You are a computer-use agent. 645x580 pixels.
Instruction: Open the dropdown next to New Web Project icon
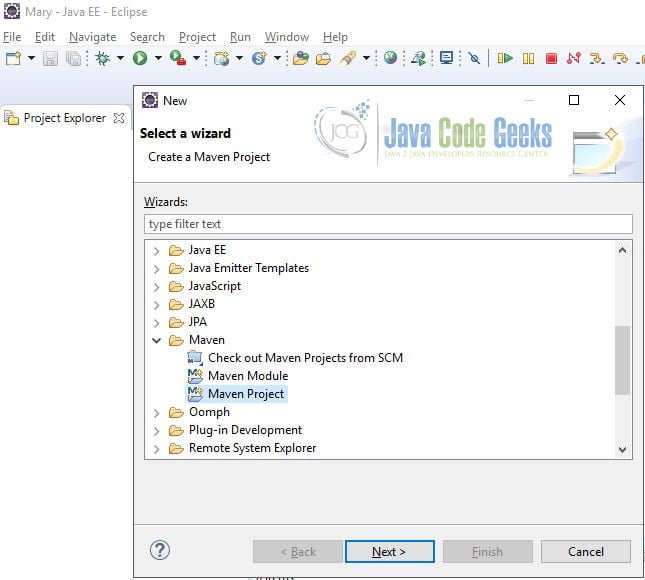tap(239, 58)
